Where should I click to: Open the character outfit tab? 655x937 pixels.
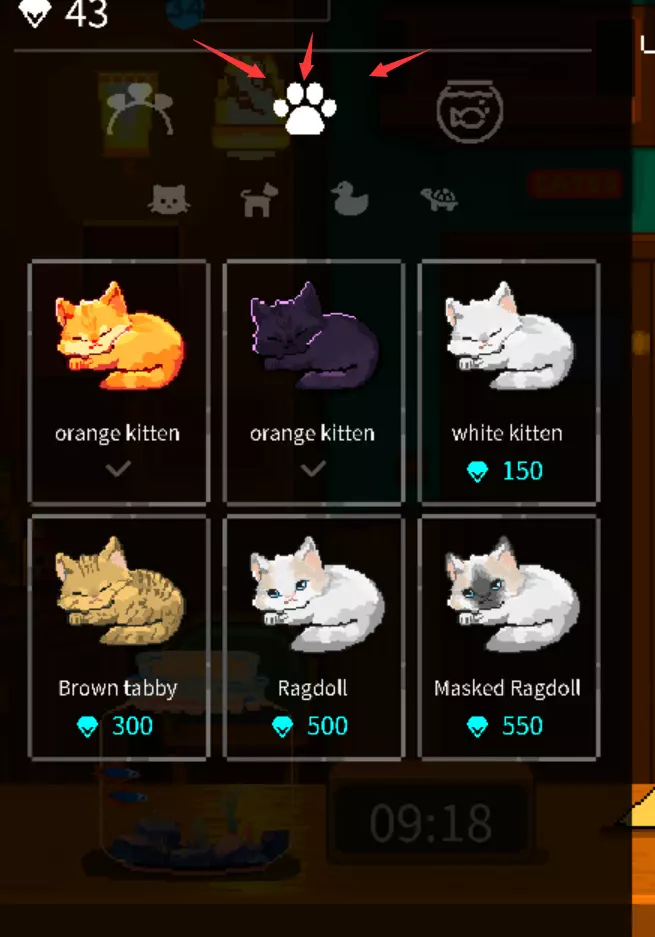[140, 112]
